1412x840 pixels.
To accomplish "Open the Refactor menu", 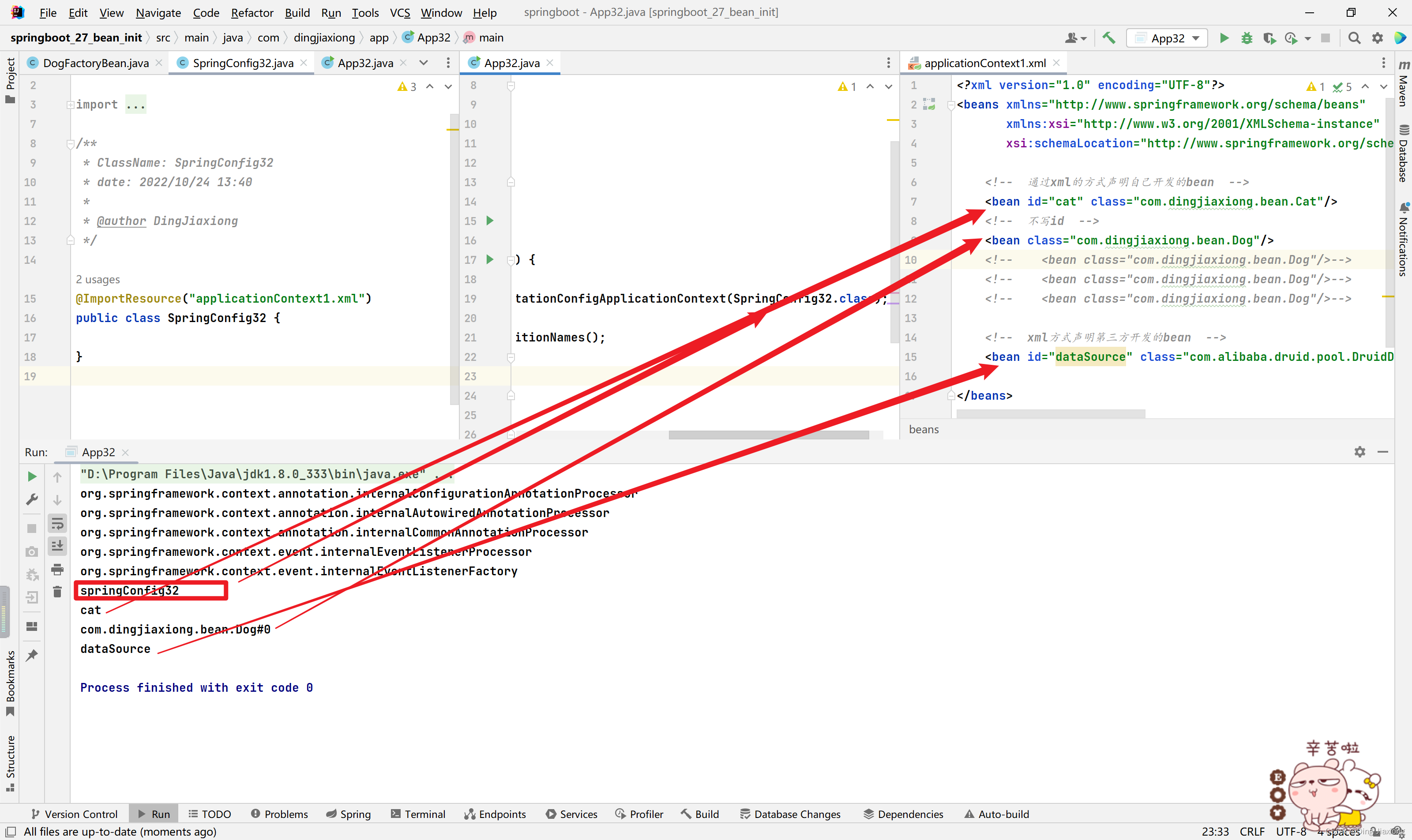I will [x=252, y=12].
